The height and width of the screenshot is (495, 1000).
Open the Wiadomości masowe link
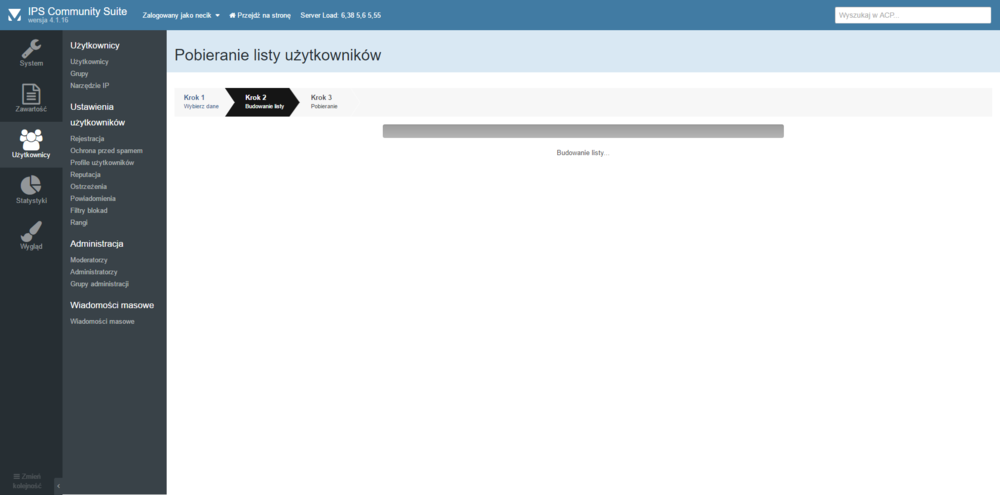102,321
